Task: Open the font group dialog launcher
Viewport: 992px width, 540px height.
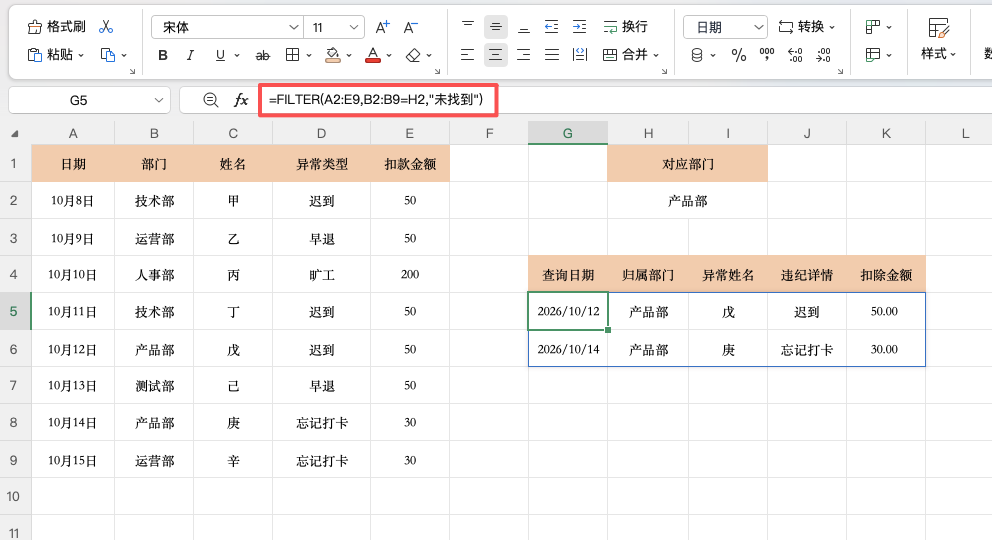Action: pos(437,71)
